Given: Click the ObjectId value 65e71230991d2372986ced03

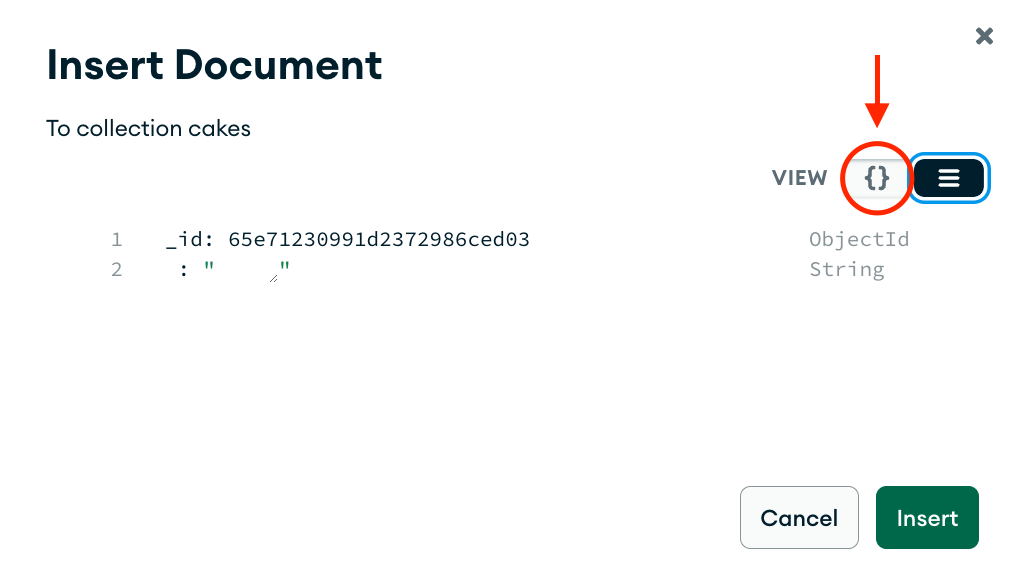Looking at the screenshot, I should point(379,240).
